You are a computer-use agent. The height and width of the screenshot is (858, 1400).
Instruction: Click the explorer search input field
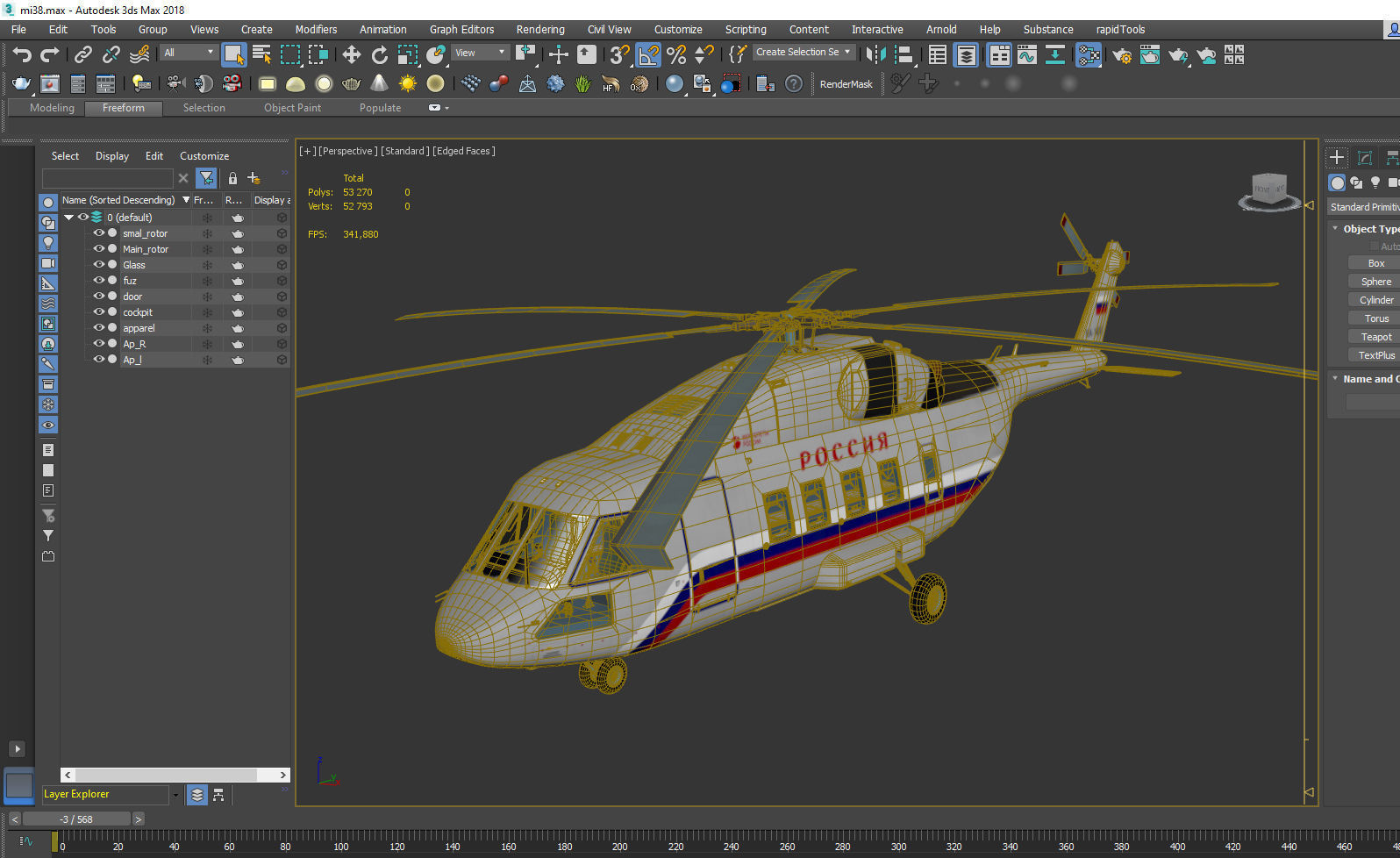(x=107, y=178)
